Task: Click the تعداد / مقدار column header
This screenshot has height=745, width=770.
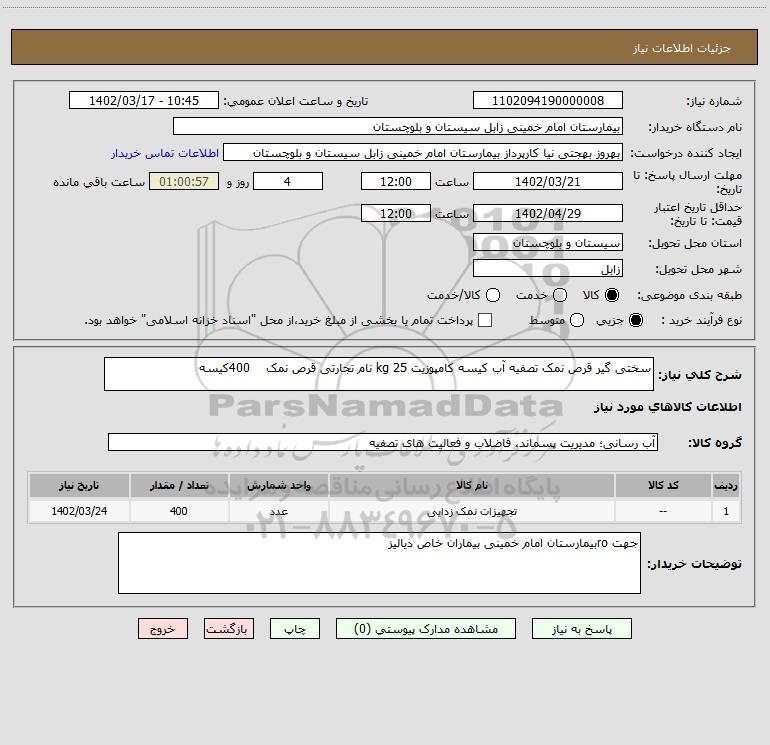Action: click(179, 485)
